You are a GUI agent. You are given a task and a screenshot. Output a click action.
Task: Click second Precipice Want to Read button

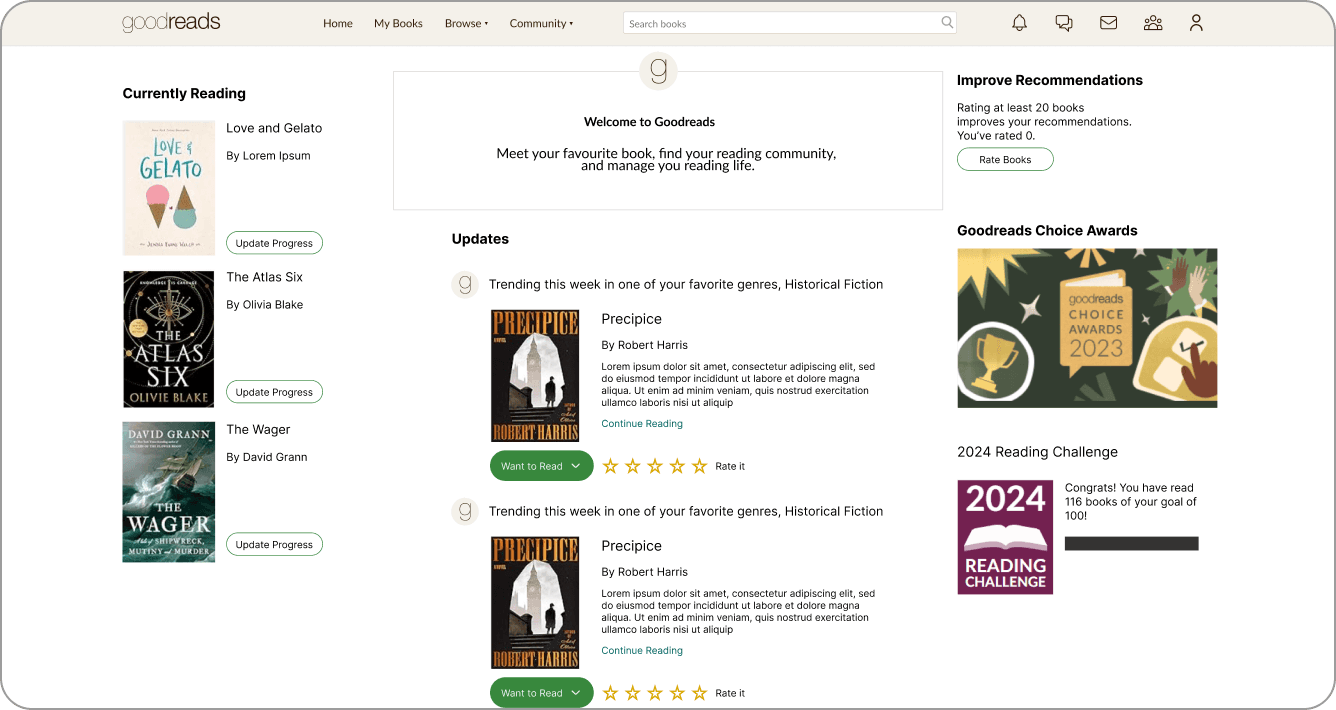541,693
